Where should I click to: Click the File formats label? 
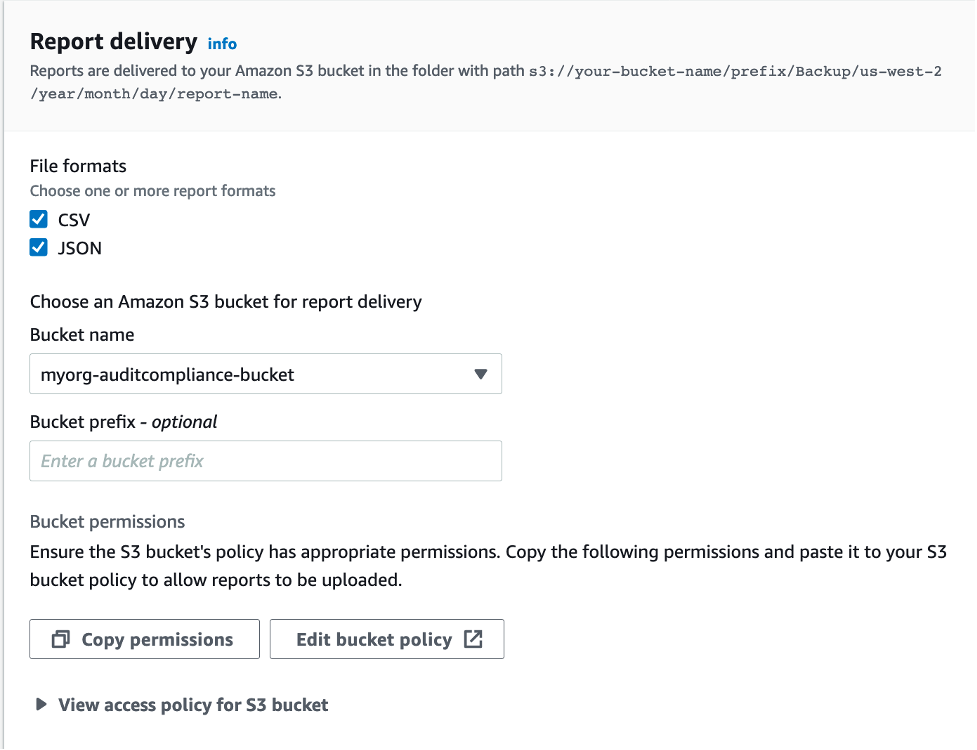[78, 165]
